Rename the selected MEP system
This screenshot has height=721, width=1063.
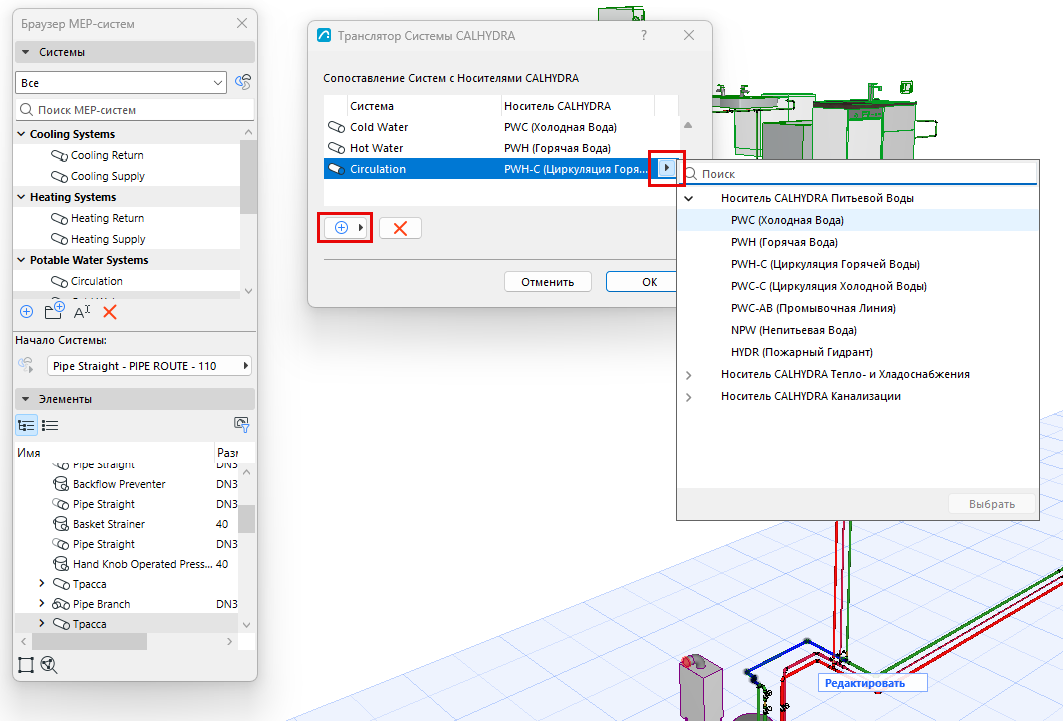[82, 312]
